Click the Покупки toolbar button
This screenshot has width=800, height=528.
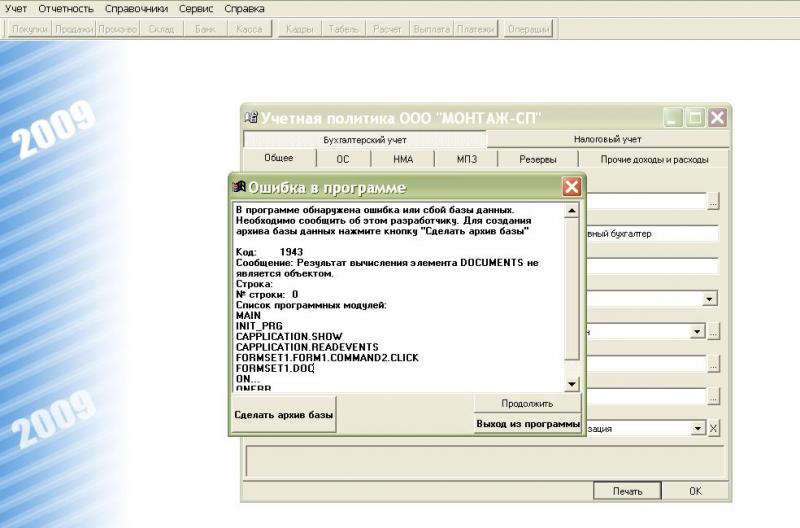coord(28,29)
